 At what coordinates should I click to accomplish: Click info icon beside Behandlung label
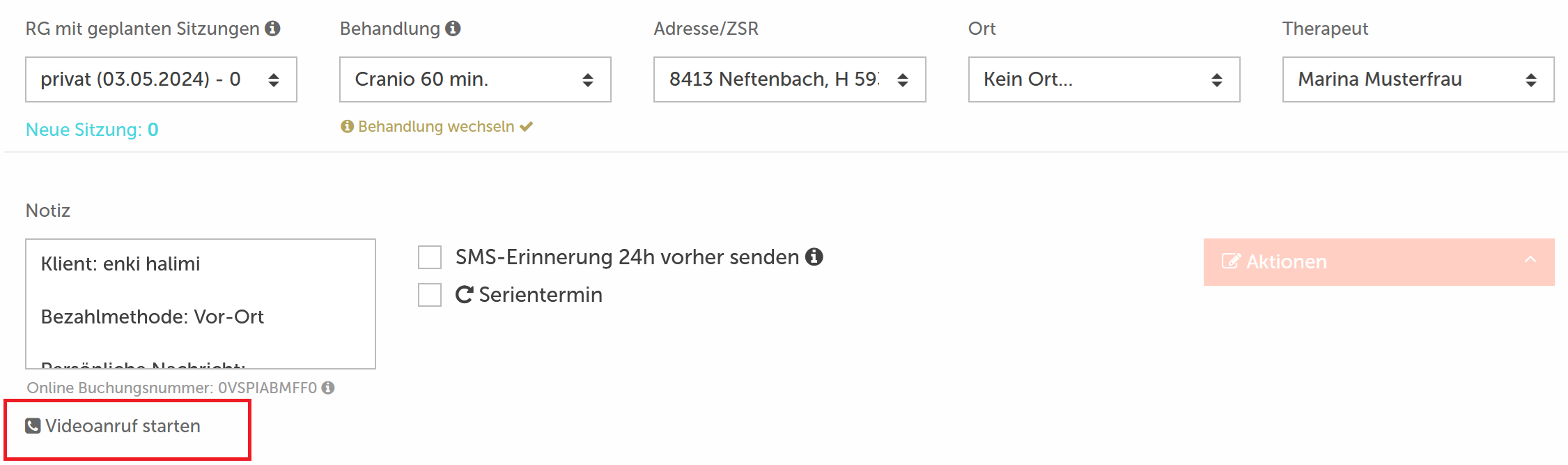453,29
